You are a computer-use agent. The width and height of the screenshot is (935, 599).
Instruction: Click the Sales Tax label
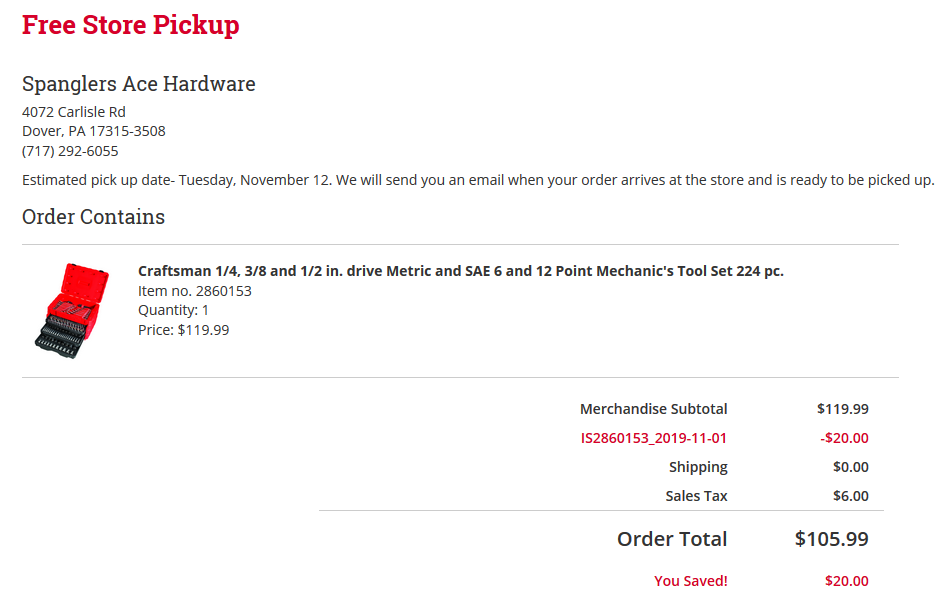pyautogui.click(x=696, y=496)
